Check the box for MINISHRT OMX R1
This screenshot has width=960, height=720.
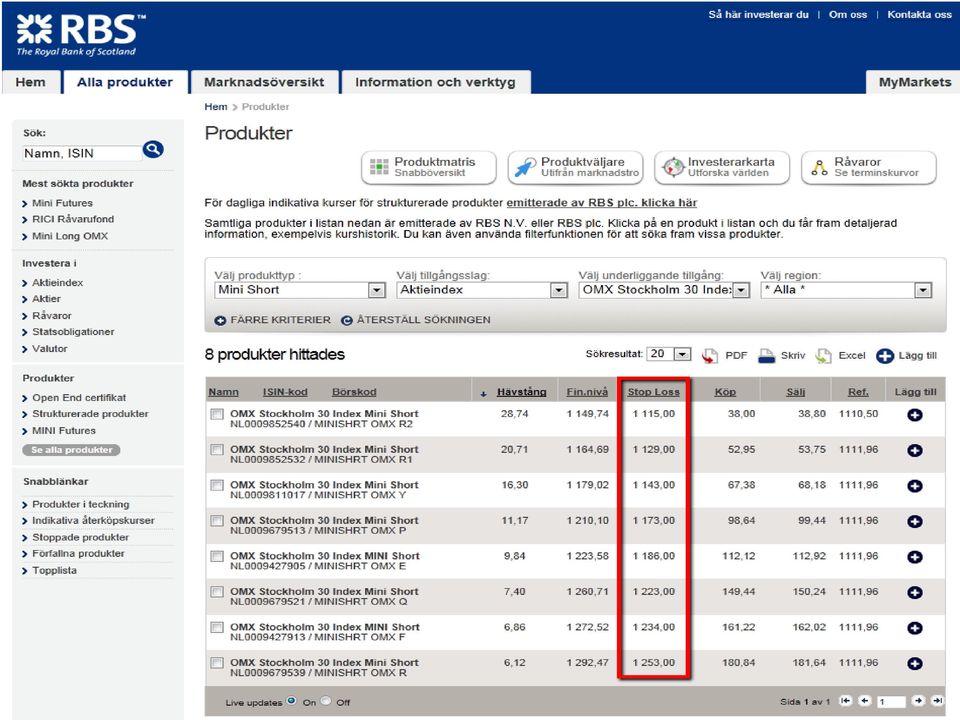tap(217, 450)
